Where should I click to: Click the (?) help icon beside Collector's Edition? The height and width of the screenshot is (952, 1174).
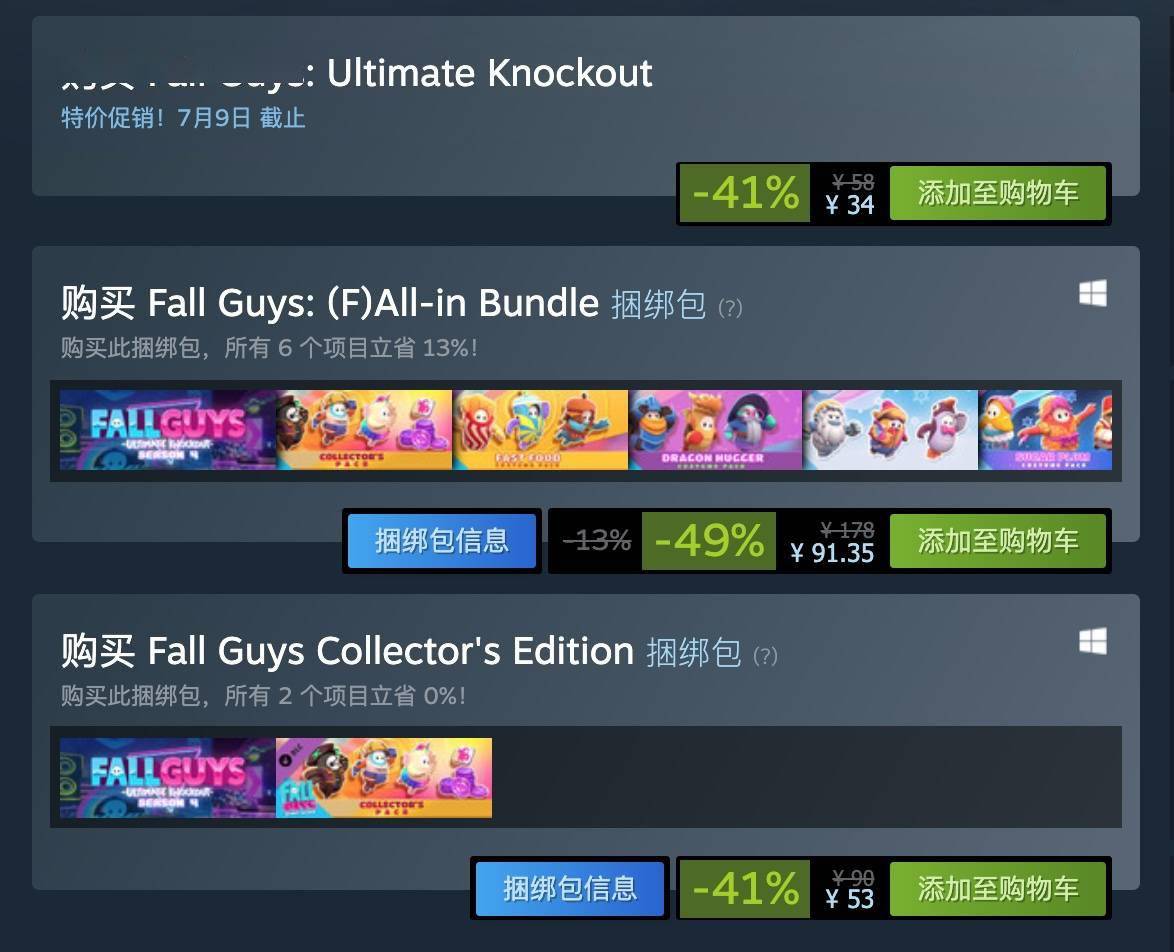pos(765,656)
